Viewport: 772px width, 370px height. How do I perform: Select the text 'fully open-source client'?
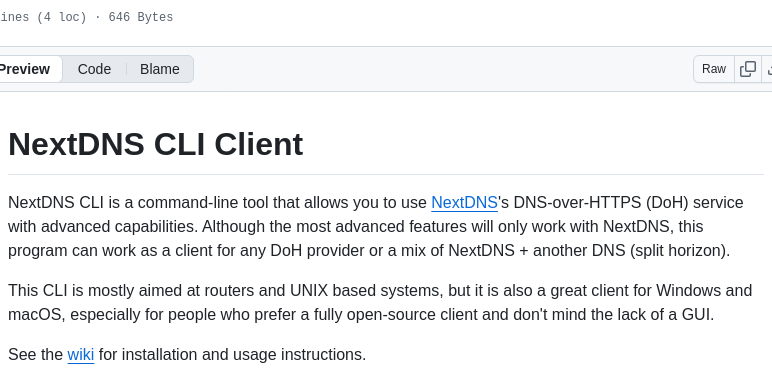coord(396,314)
